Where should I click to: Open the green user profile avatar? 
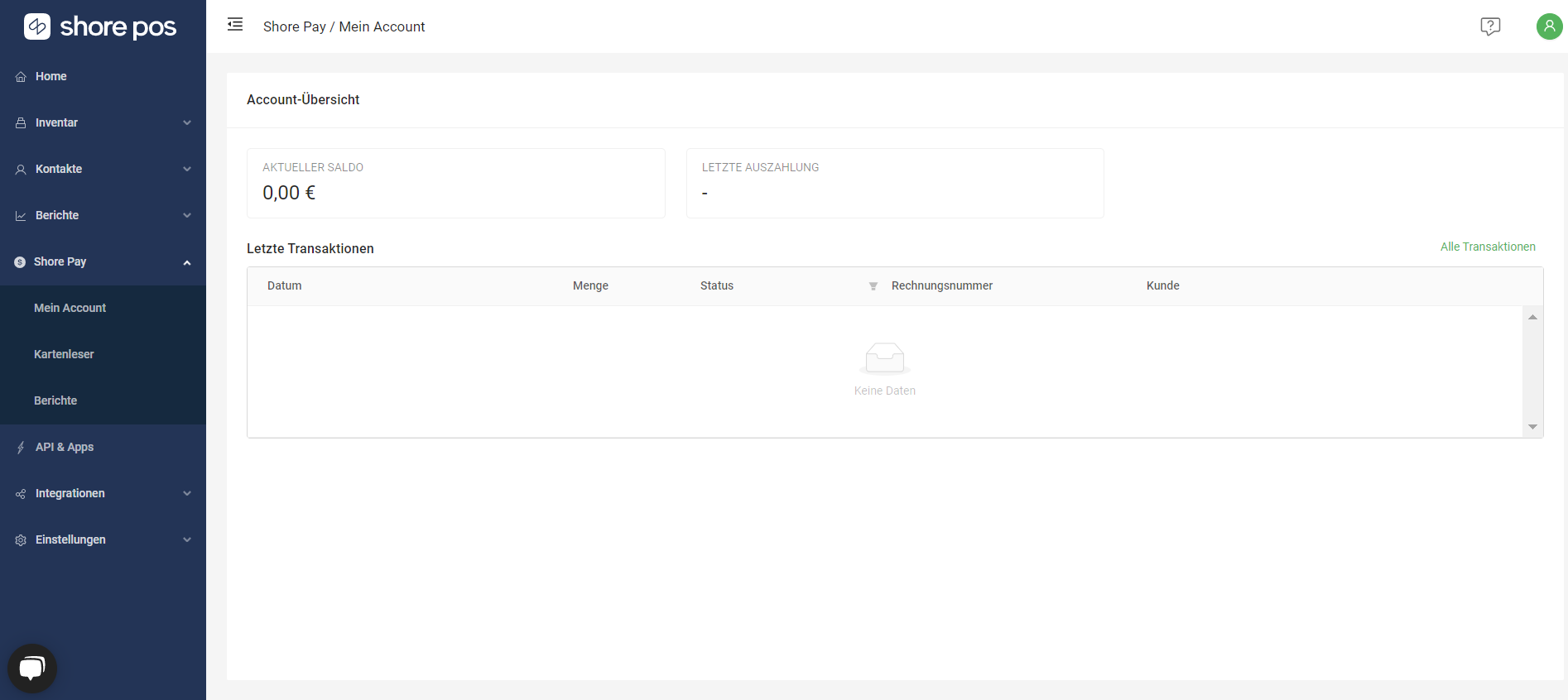pyautogui.click(x=1549, y=26)
